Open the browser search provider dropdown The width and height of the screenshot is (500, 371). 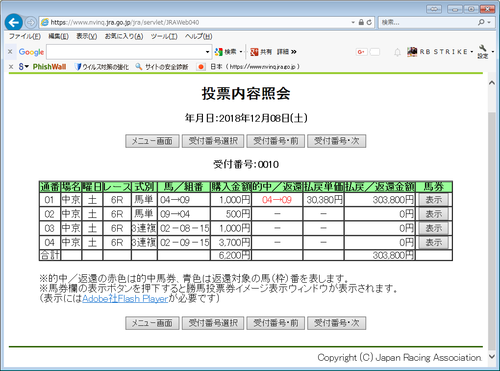coord(489,22)
